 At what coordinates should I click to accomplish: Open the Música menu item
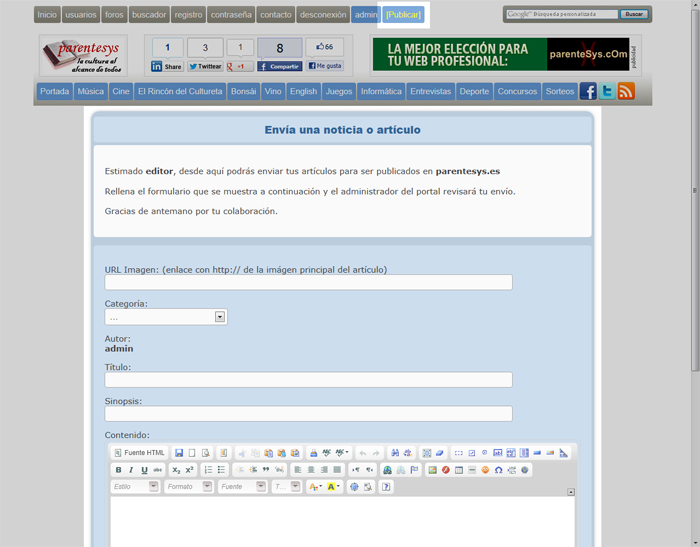(x=90, y=91)
